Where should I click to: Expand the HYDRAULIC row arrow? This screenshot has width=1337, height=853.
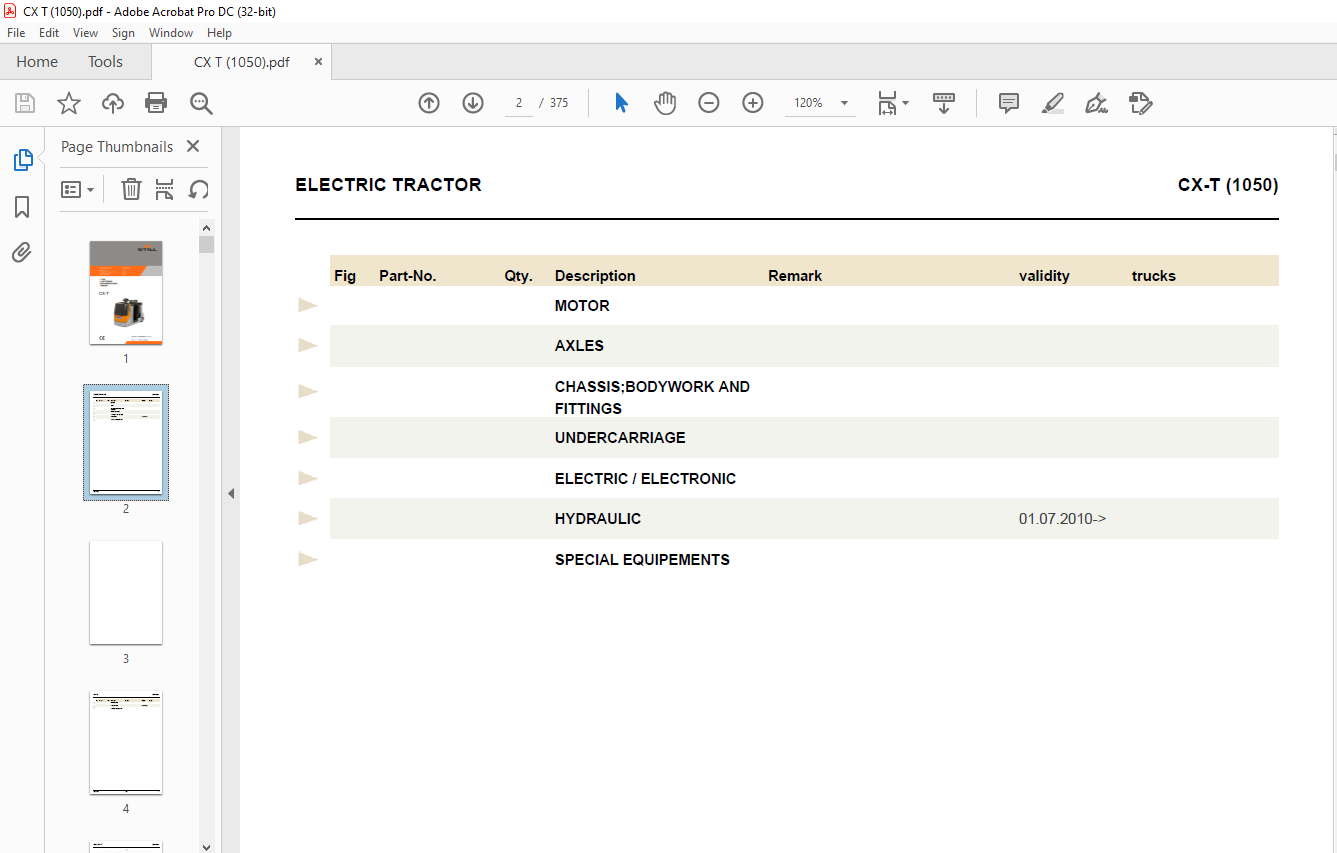[308, 518]
